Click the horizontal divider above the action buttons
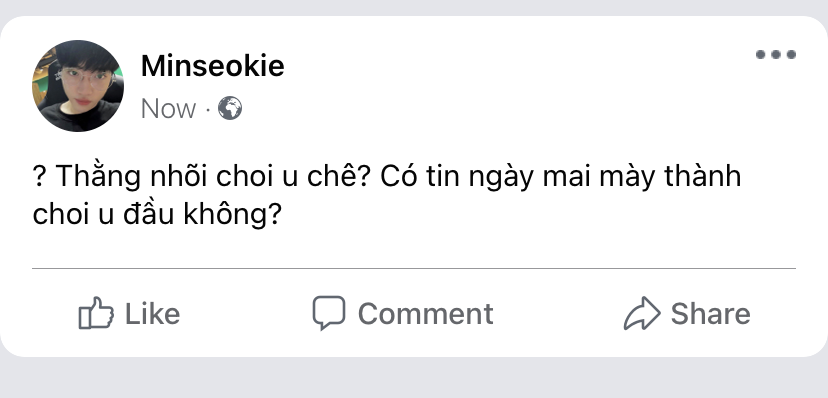 414,269
